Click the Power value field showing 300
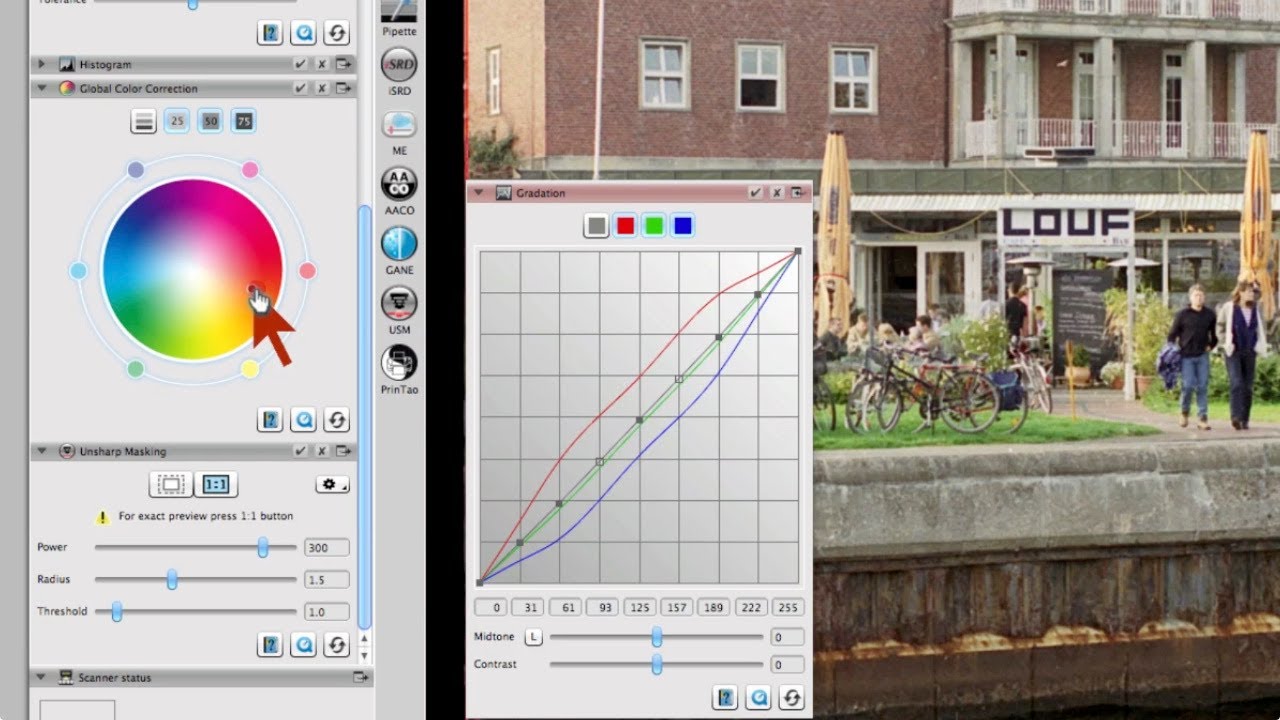Image resolution: width=1280 pixels, height=720 pixels. [x=327, y=547]
